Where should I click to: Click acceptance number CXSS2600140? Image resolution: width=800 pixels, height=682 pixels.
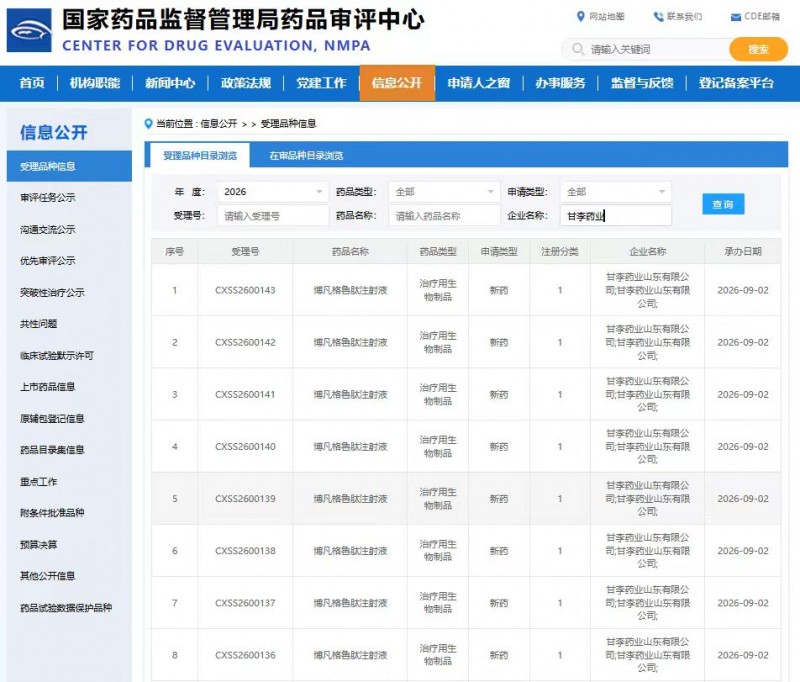(x=245, y=446)
